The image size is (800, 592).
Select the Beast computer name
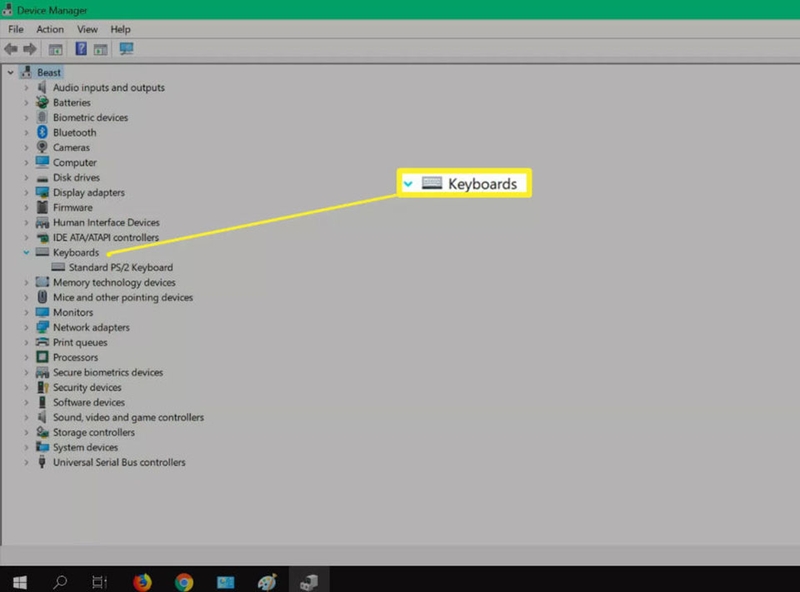[x=49, y=72]
